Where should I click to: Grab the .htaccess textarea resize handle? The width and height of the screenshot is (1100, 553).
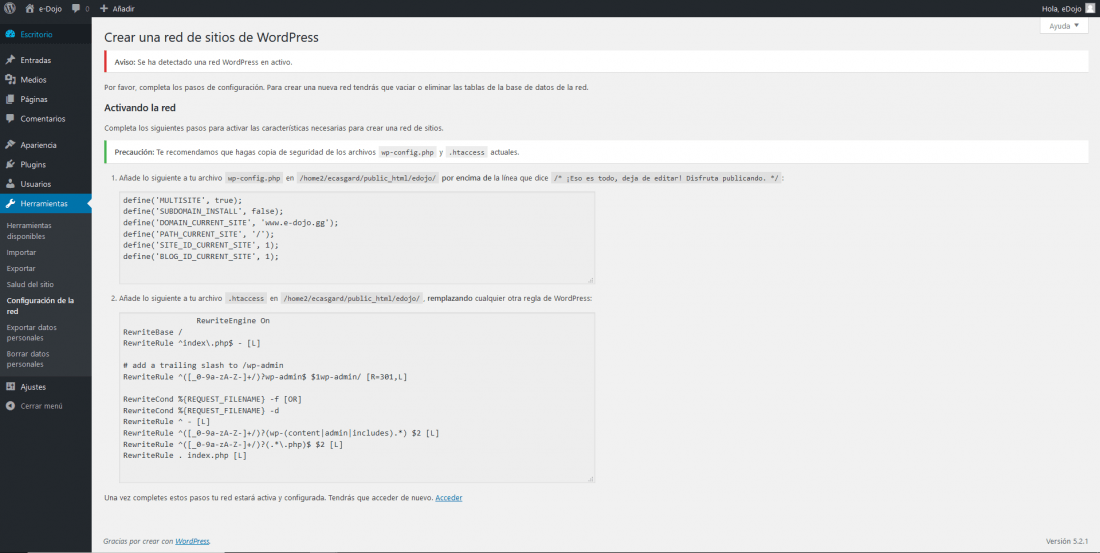tap(591, 479)
